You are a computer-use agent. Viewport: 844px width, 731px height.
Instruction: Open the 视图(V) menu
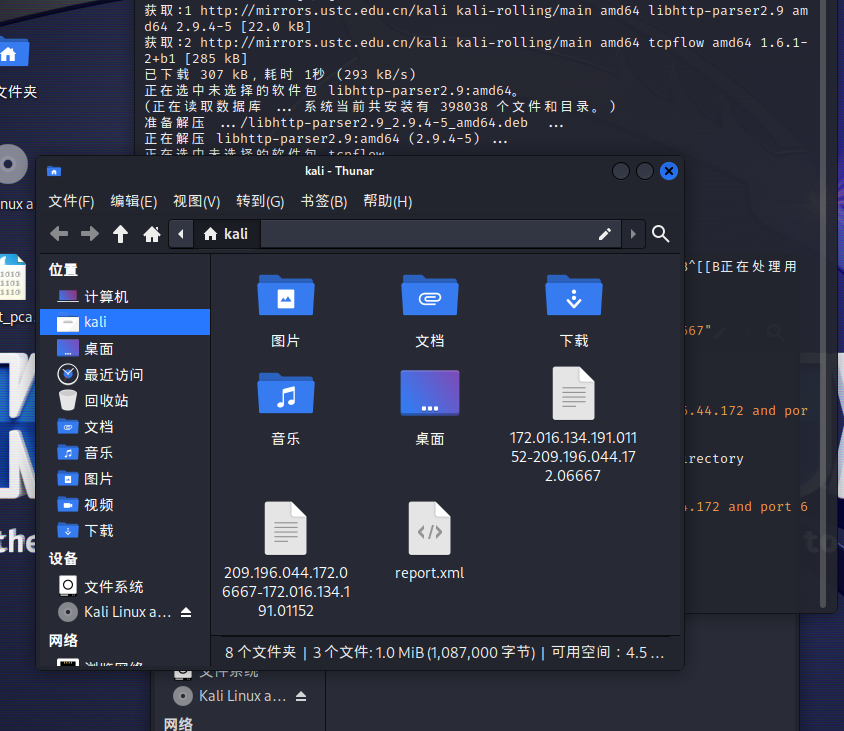pos(196,201)
